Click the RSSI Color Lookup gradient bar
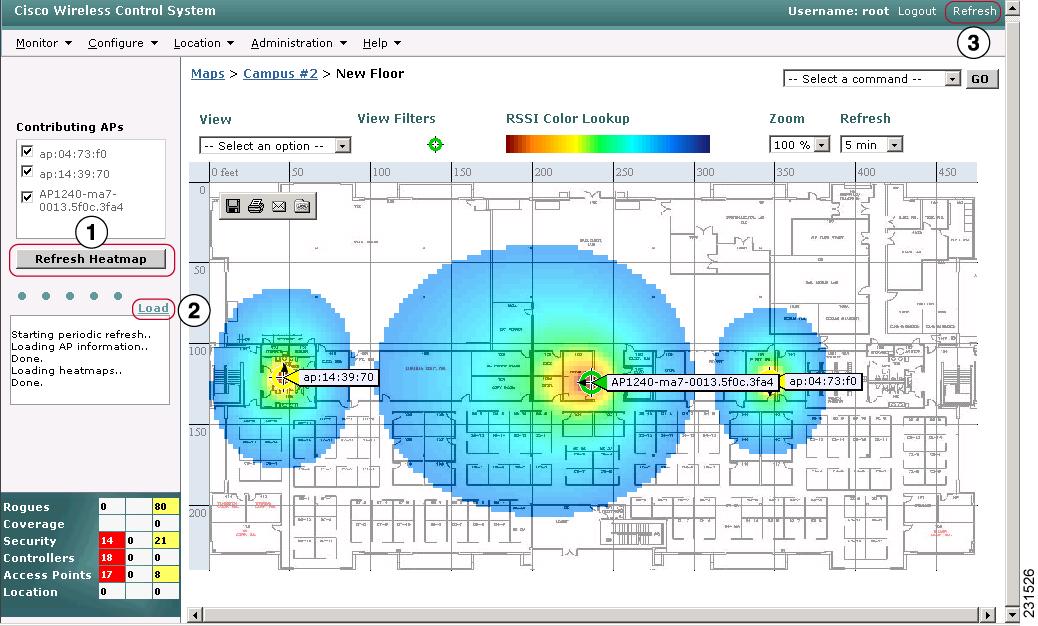The height and width of the screenshot is (626, 1038). (x=608, y=144)
